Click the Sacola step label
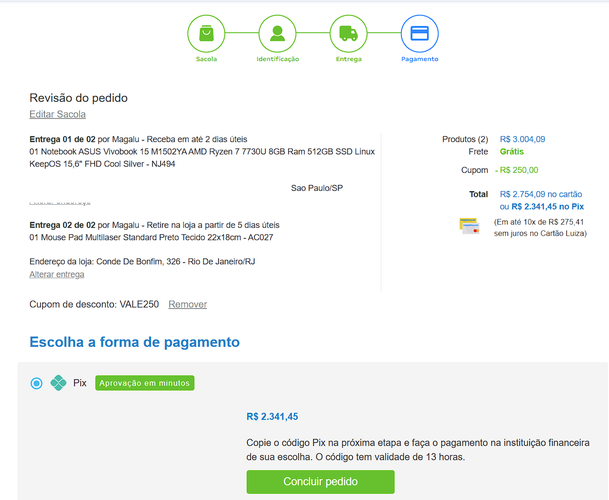 click(x=206, y=60)
